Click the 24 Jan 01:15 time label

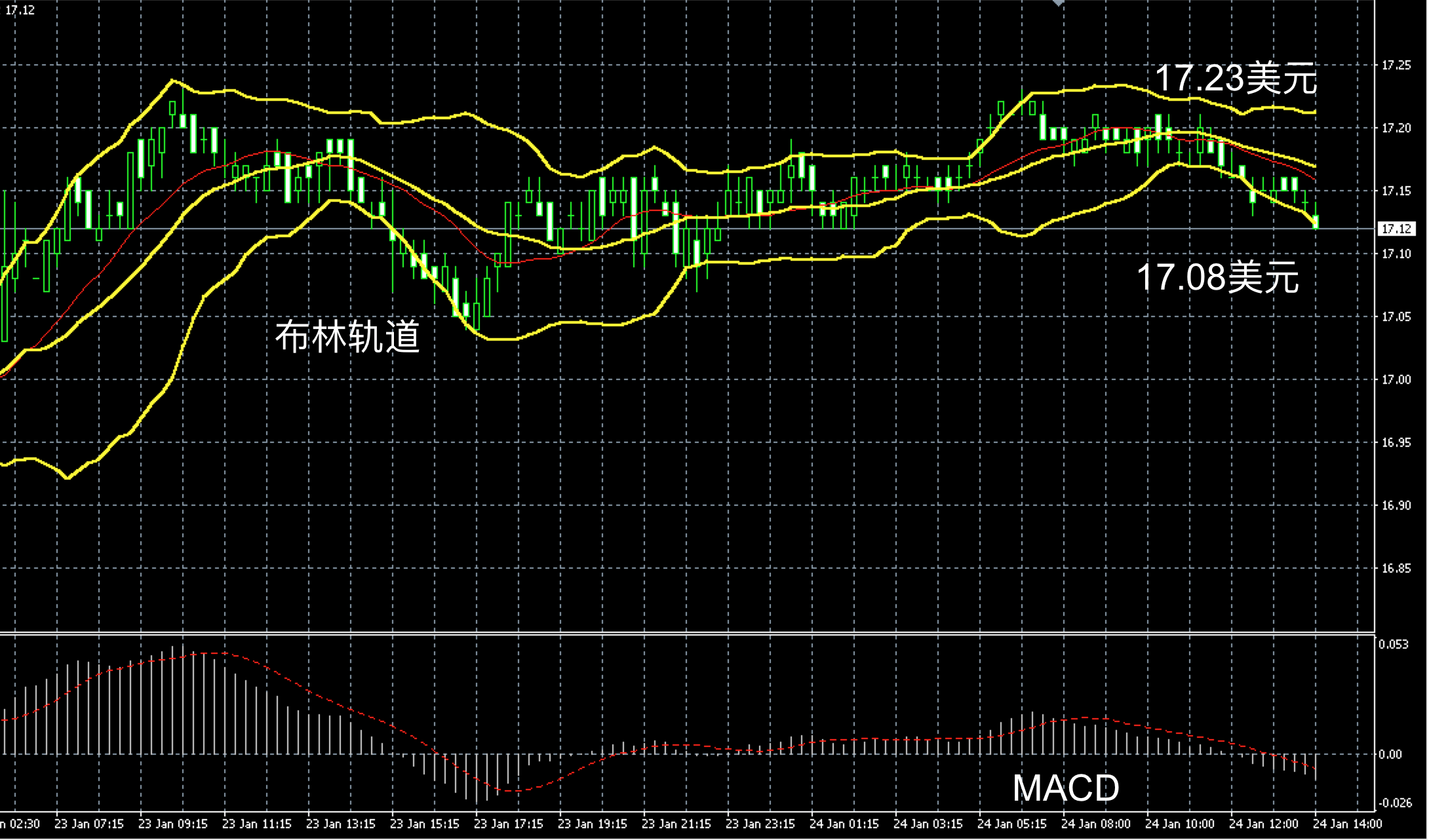(844, 824)
